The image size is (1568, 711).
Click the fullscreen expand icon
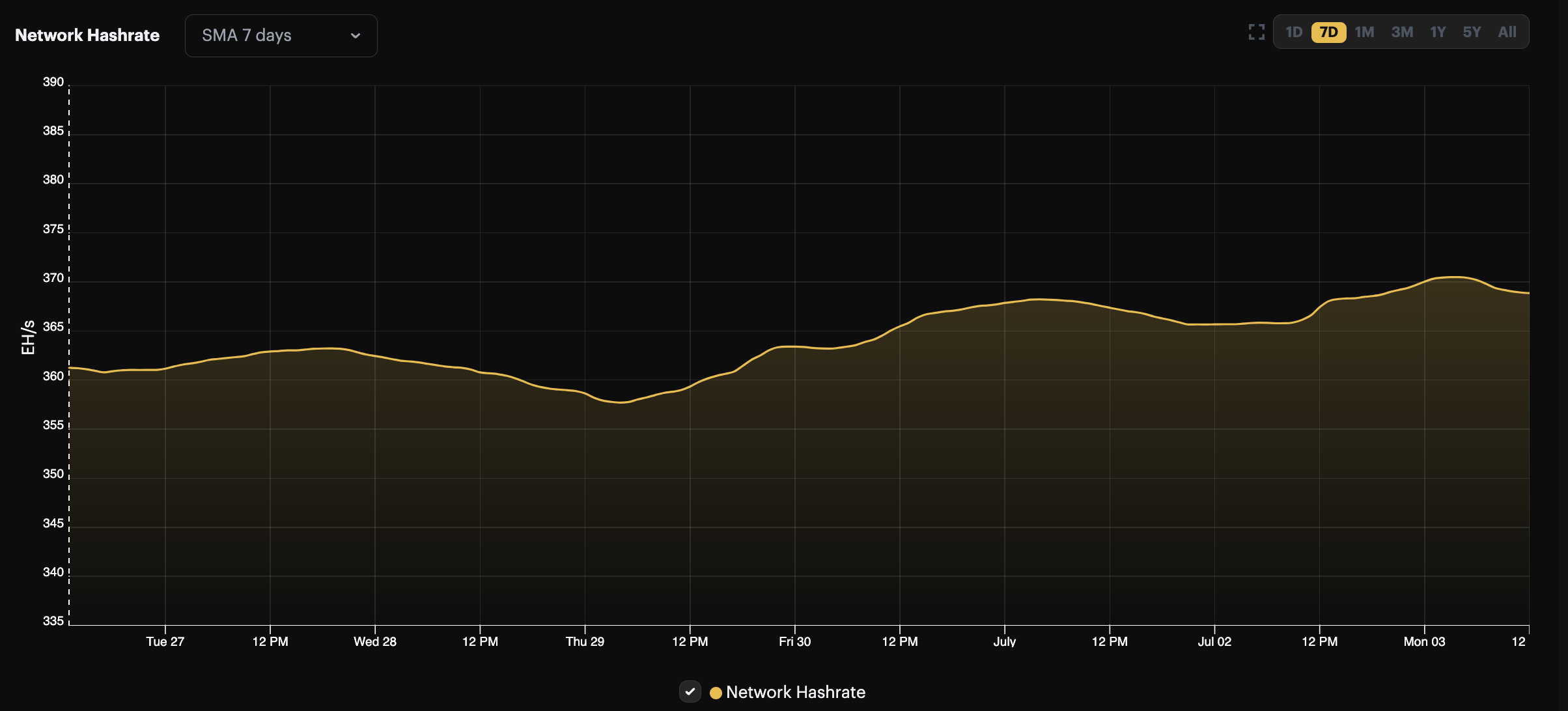pos(1256,31)
